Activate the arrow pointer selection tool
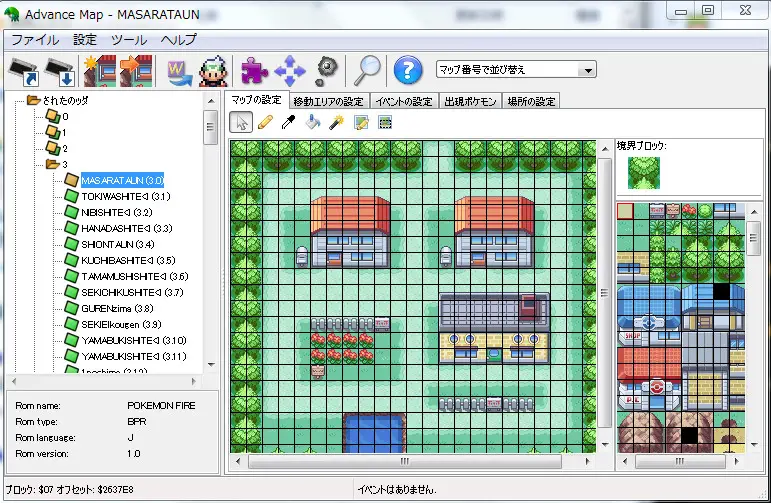Image resolution: width=771 pixels, height=503 pixels. 241,122
